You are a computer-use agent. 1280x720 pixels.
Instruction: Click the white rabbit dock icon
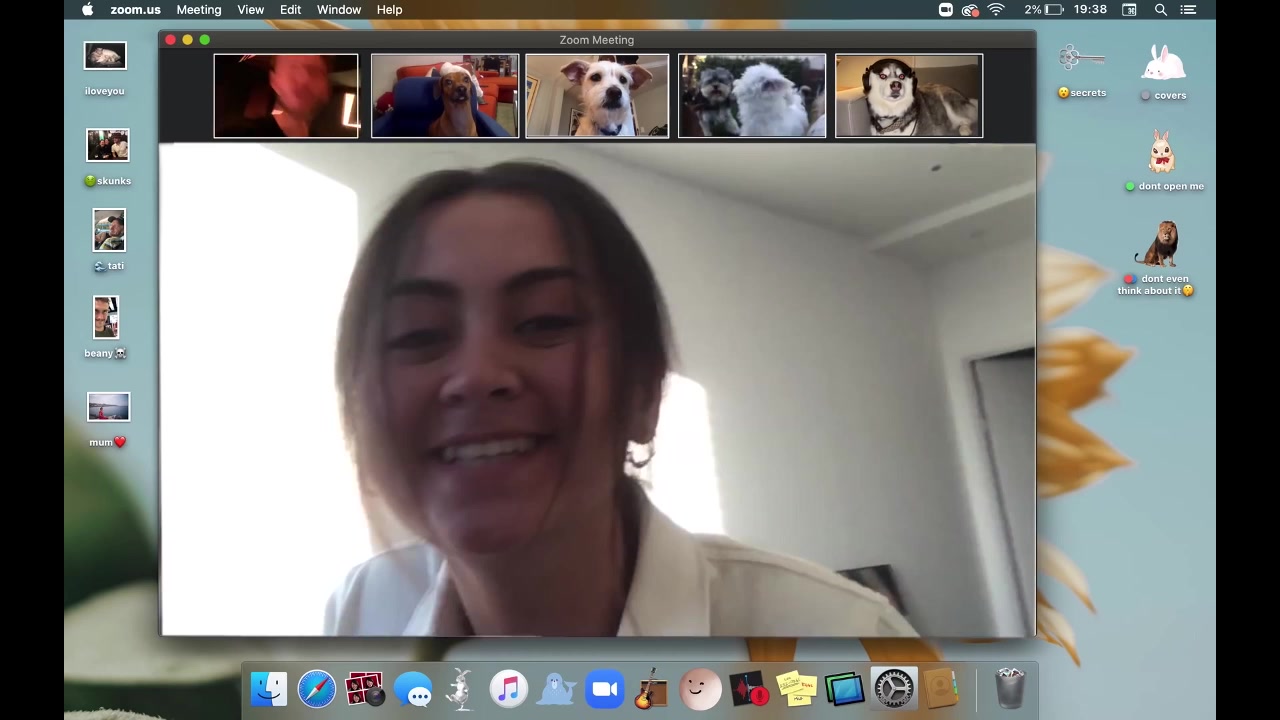coord(460,689)
